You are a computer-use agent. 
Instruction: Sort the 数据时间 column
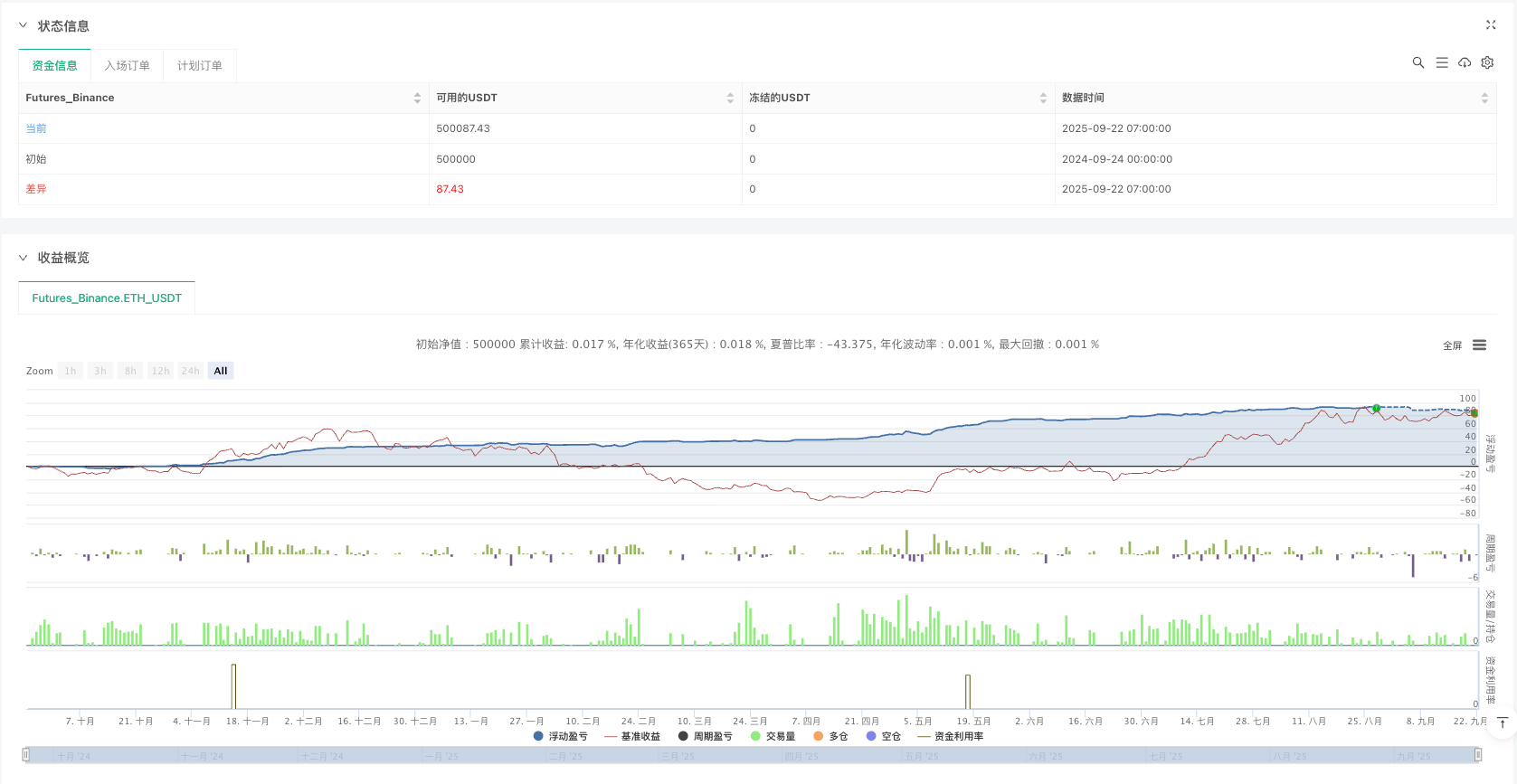tap(1484, 98)
